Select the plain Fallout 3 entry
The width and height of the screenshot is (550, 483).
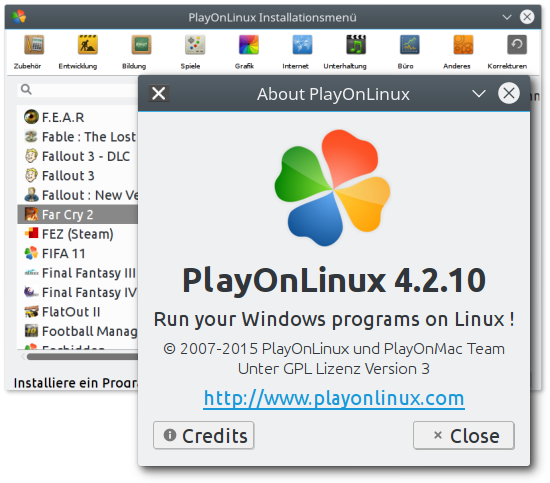[x=77, y=175]
